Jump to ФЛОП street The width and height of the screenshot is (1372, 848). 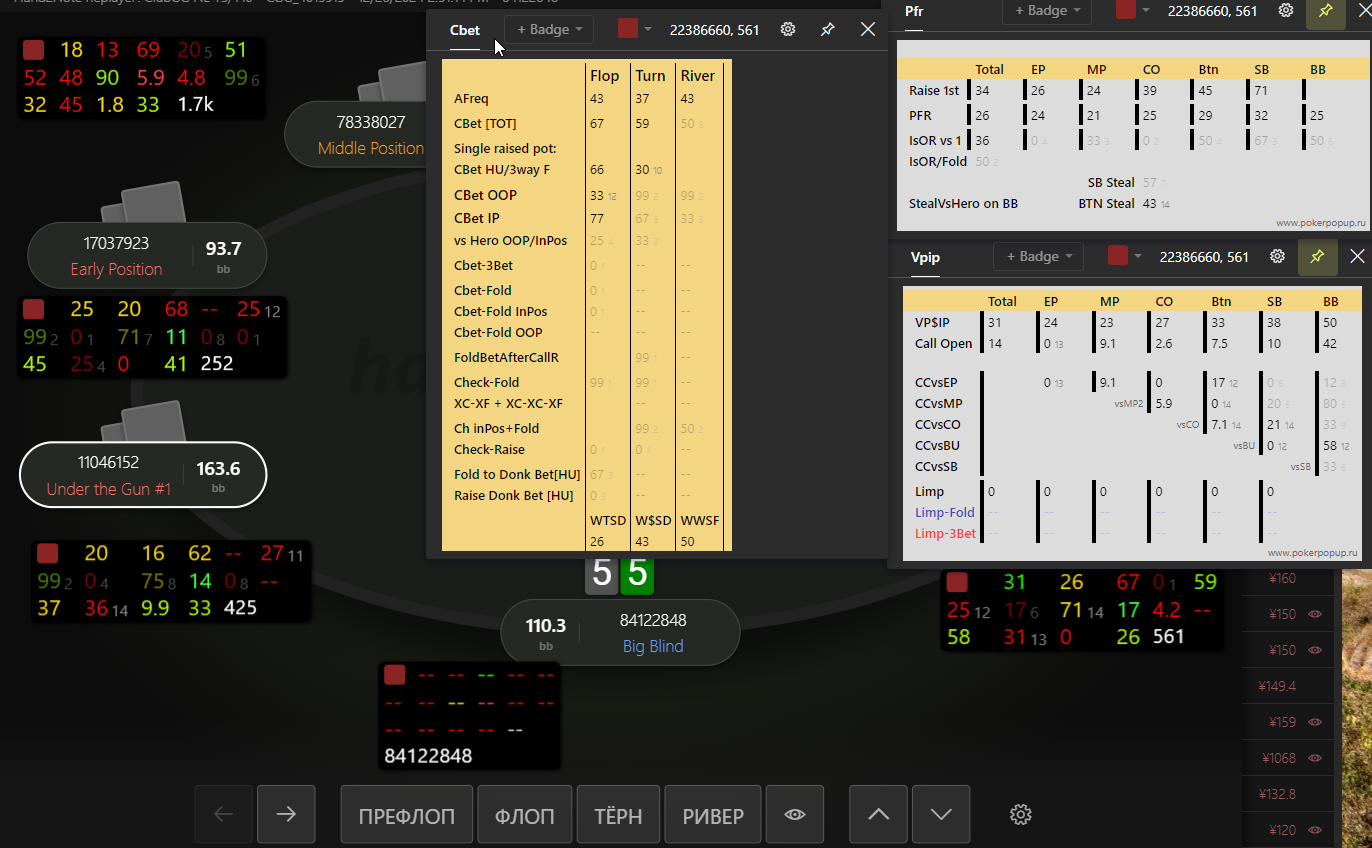click(x=525, y=816)
